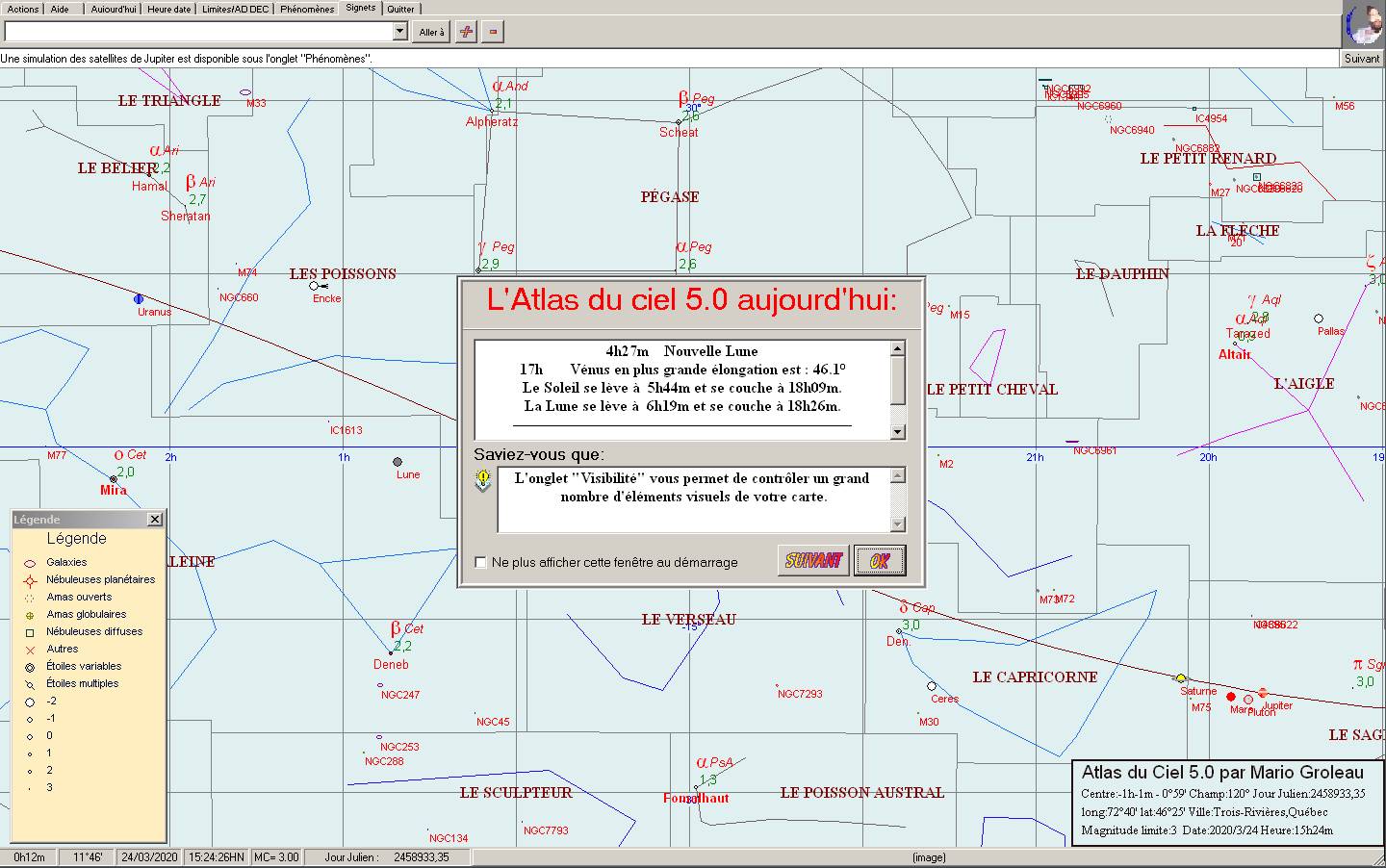Expand the bookmark combo box dropdown arrow
1386x868 pixels.
pyautogui.click(x=400, y=32)
